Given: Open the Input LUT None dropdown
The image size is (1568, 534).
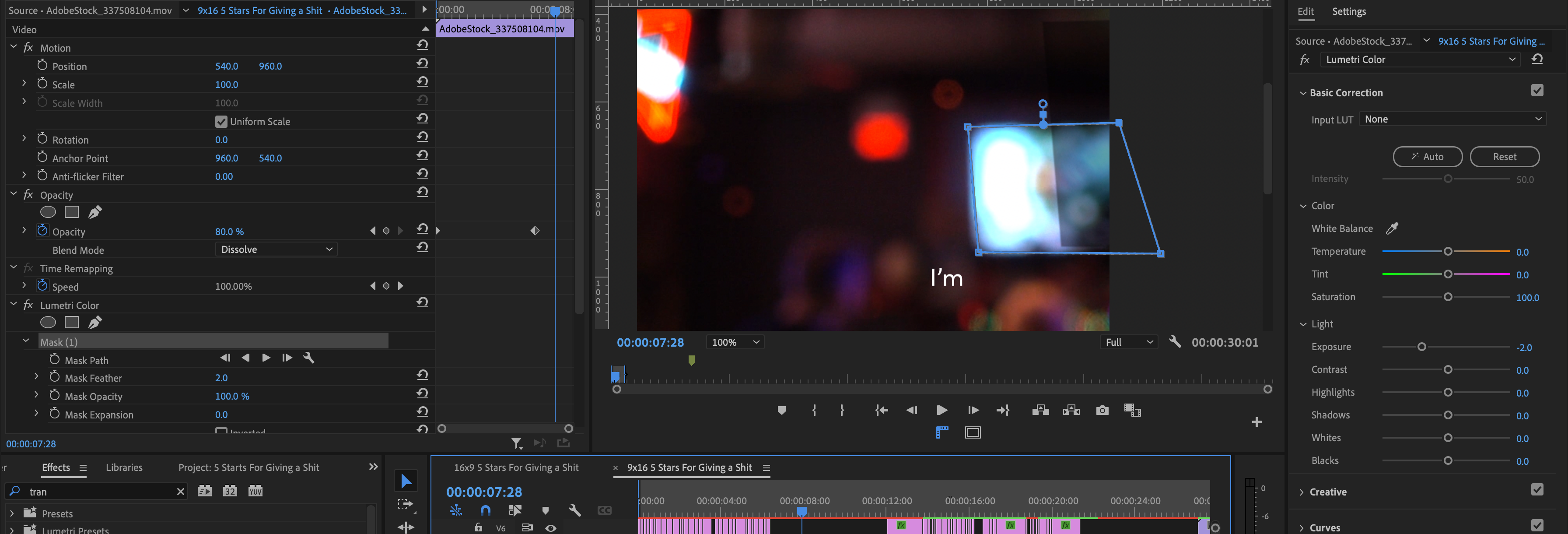Looking at the screenshot, I should 1453,119.
